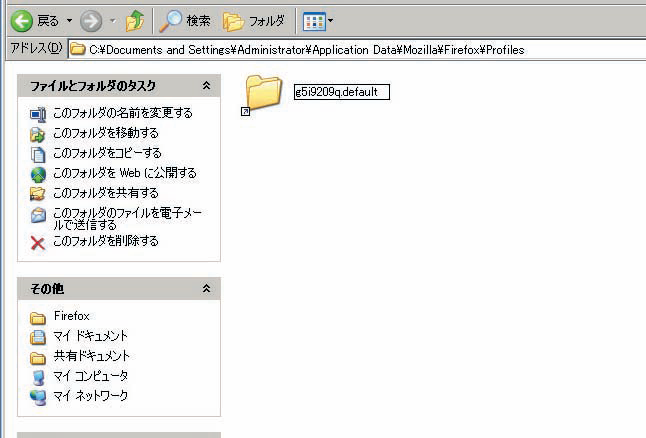This screenshot has height=438, width=646.
Task: Click the 共有ドキュメント folder icon
Action: click(x=38, y=358)
